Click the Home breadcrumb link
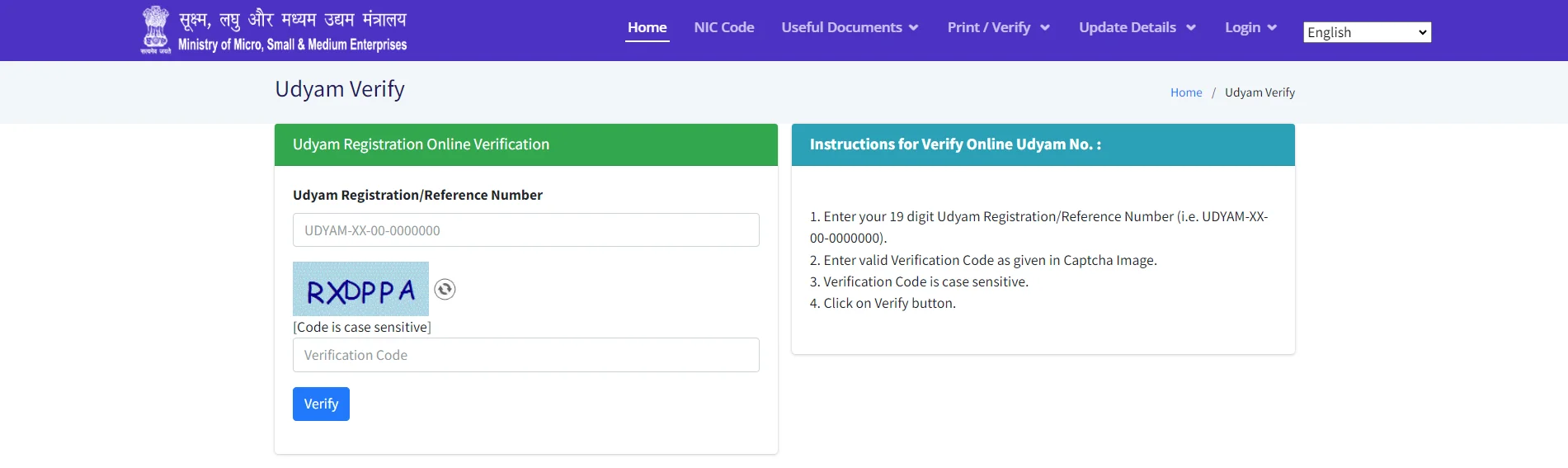The width and height of the screenshot is (1568, 468). pyautogui.click(x=1185, y=92)
